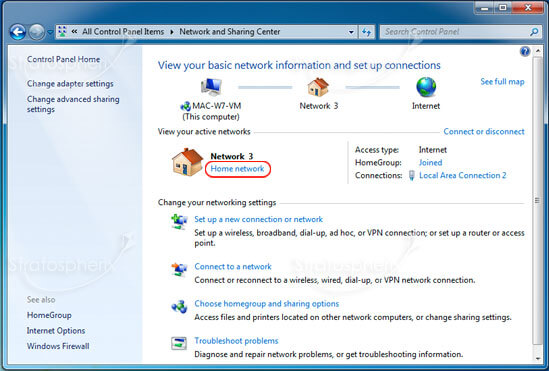Click the double chevron in address bar
Screen dimensions: 549x371
(x=74, y=32)
